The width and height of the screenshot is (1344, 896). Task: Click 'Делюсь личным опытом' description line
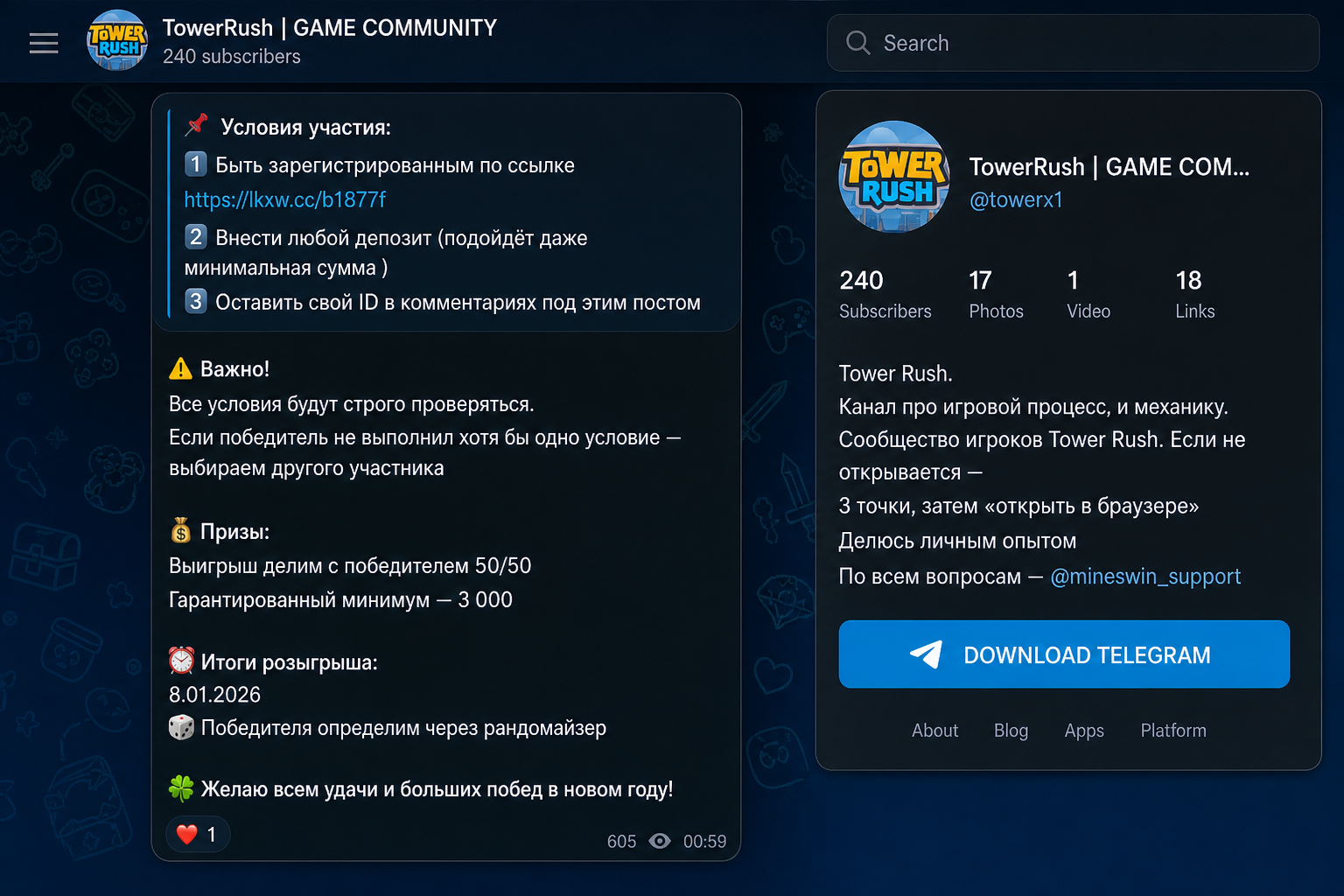(x=957, y=541)
